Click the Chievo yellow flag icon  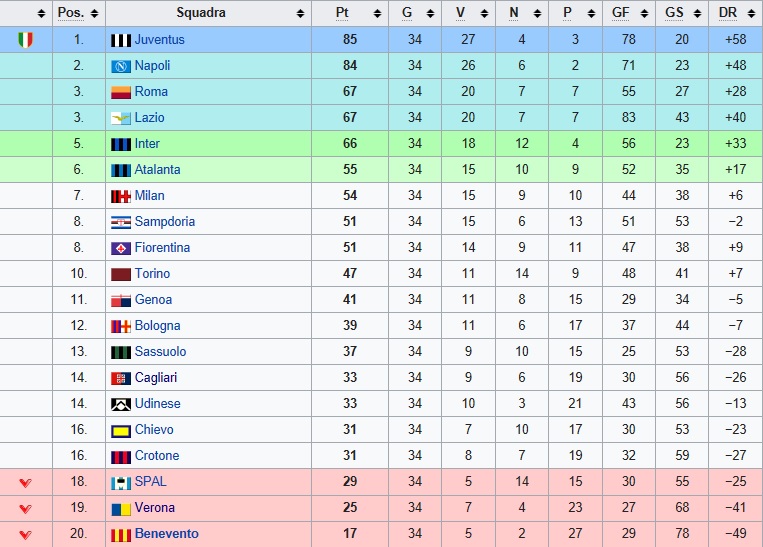(x=121, y=430)
